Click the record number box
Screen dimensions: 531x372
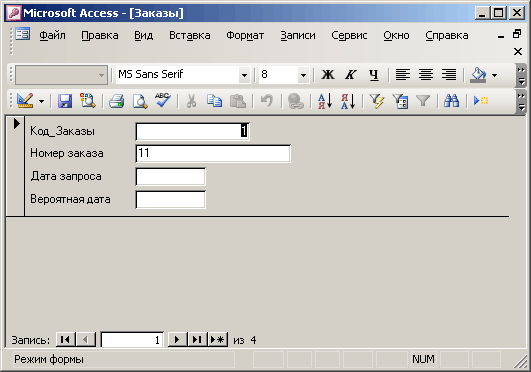132,339
